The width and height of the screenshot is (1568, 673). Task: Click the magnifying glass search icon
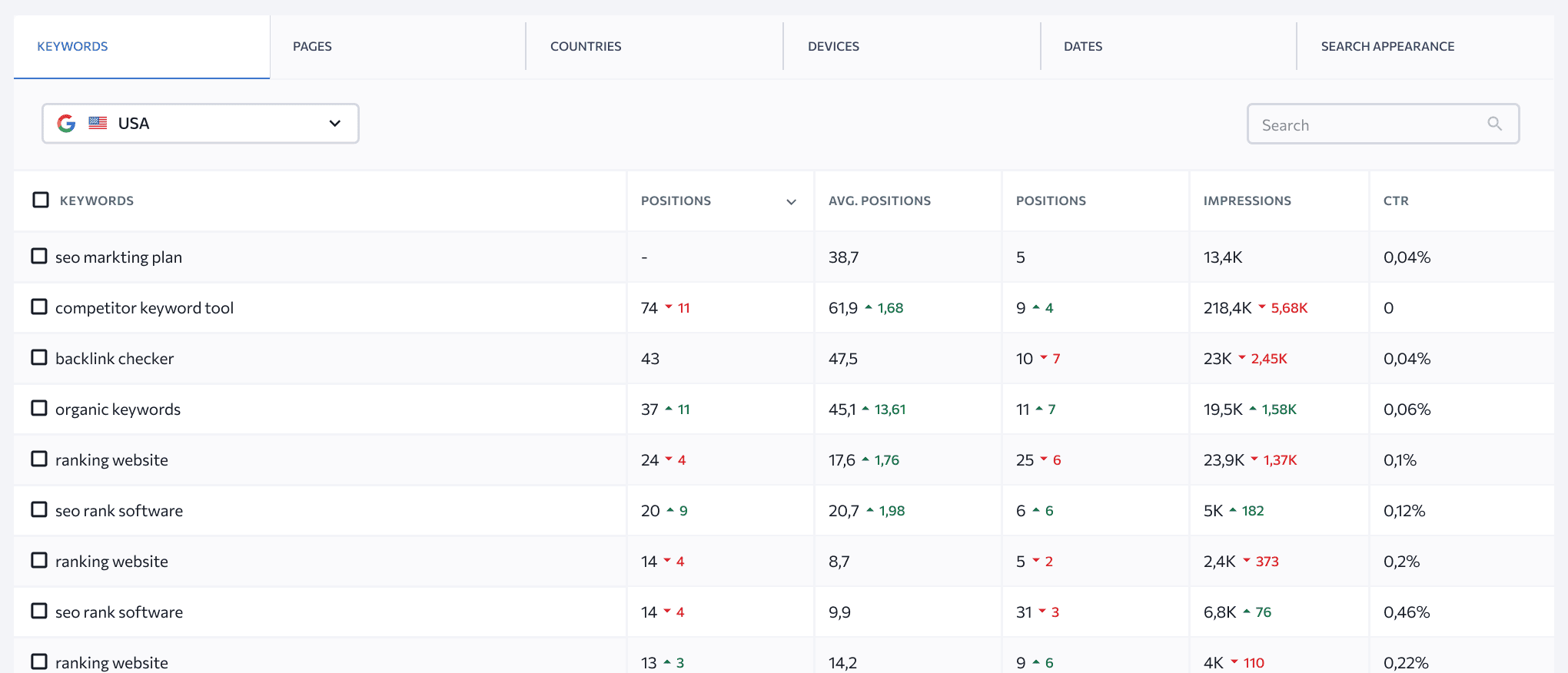[1495, 124]
